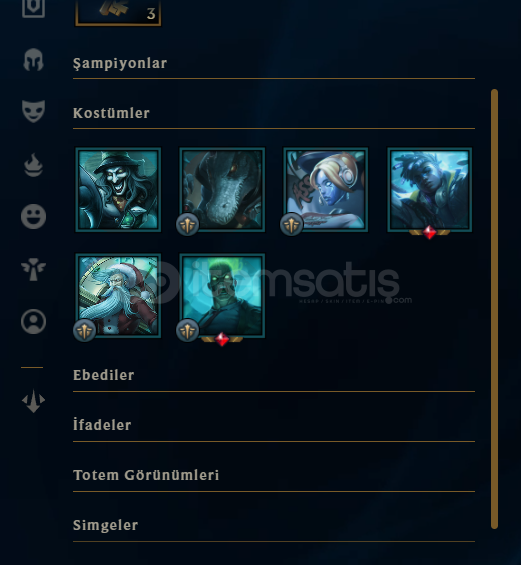Screen dimensions: 521x565
Task: Click the badge icon on the dragon skin
Action: (187, 225)
